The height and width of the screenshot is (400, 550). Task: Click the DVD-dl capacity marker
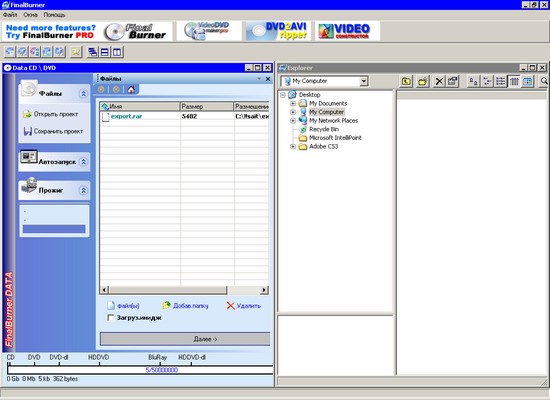(x=59, y=358)
